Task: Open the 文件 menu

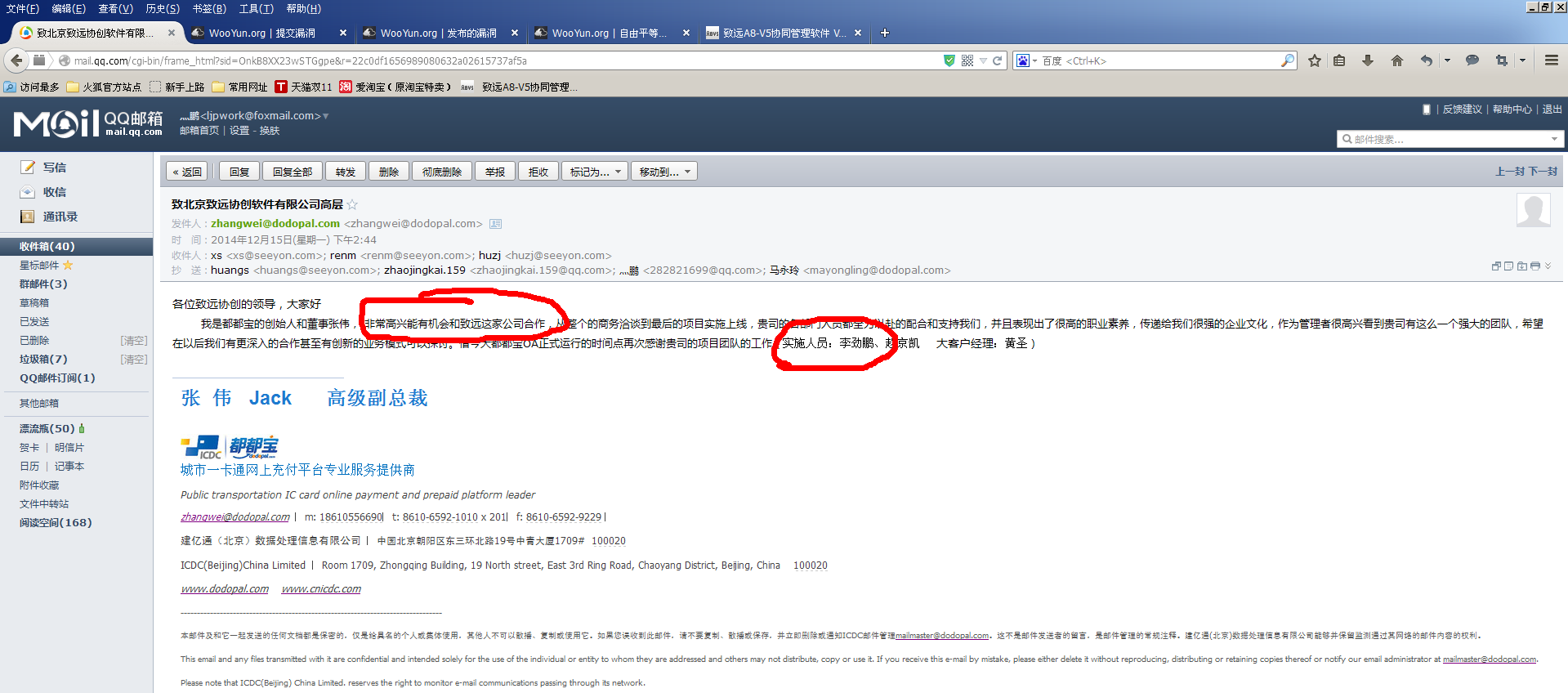Action: click(x=23, y=8)
